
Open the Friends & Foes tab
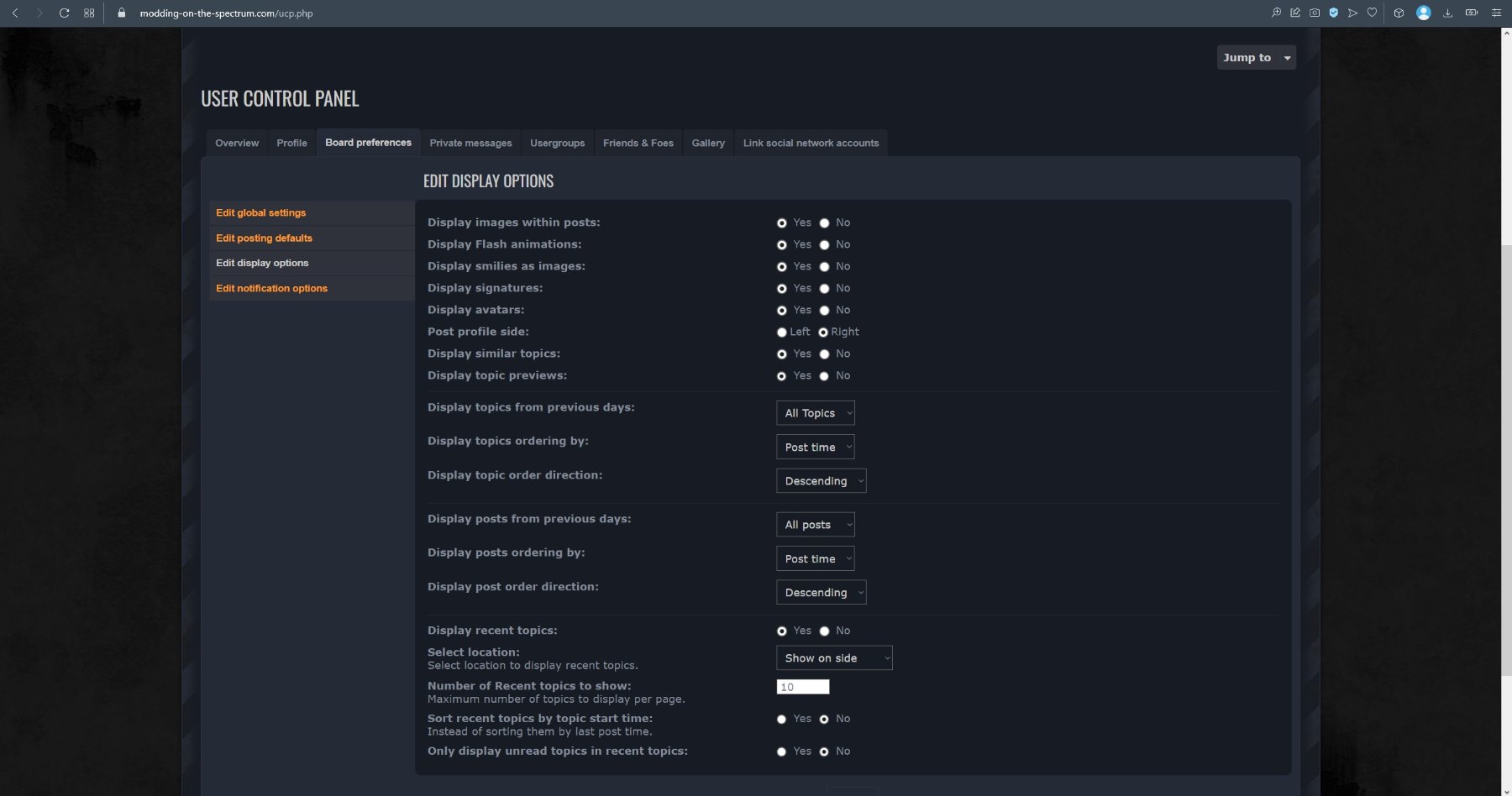click(x=638, y=144)
